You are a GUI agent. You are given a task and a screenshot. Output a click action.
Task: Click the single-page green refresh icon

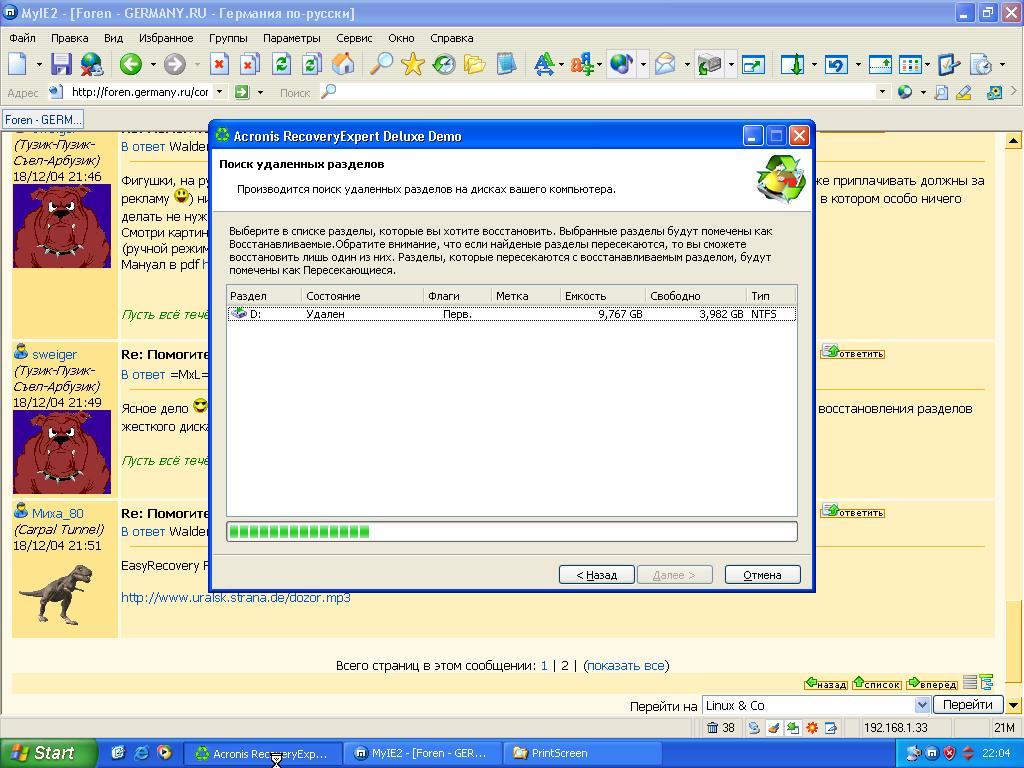[281, 64]
